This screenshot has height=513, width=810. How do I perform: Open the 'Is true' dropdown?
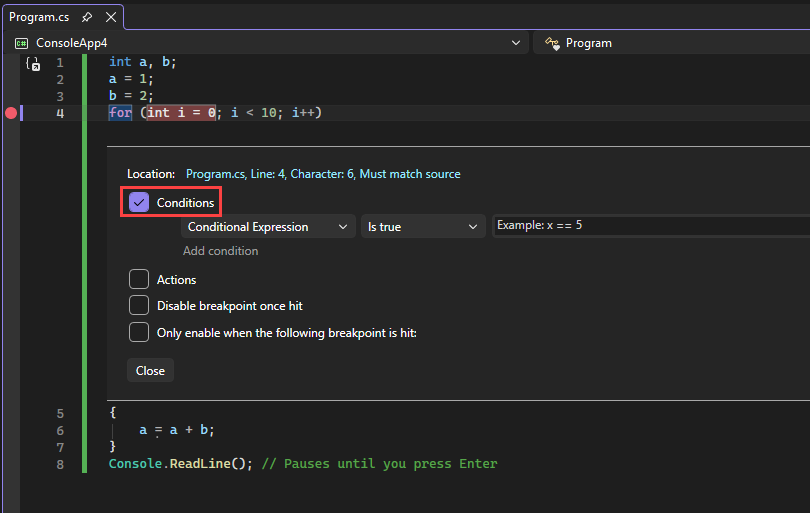coord(422,227)
